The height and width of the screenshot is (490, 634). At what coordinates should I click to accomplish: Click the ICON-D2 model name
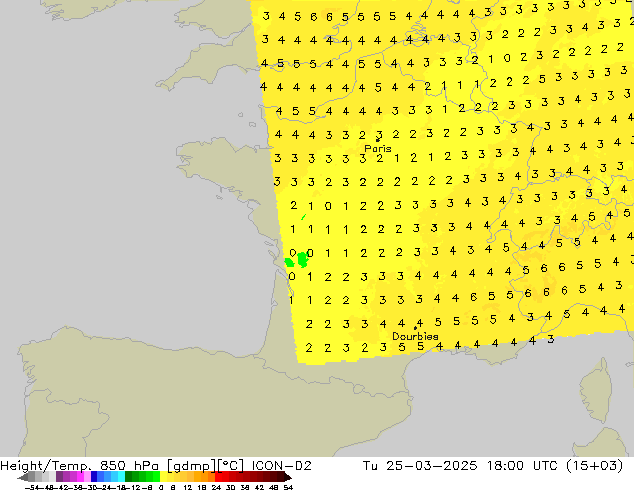tap(281, 466)
